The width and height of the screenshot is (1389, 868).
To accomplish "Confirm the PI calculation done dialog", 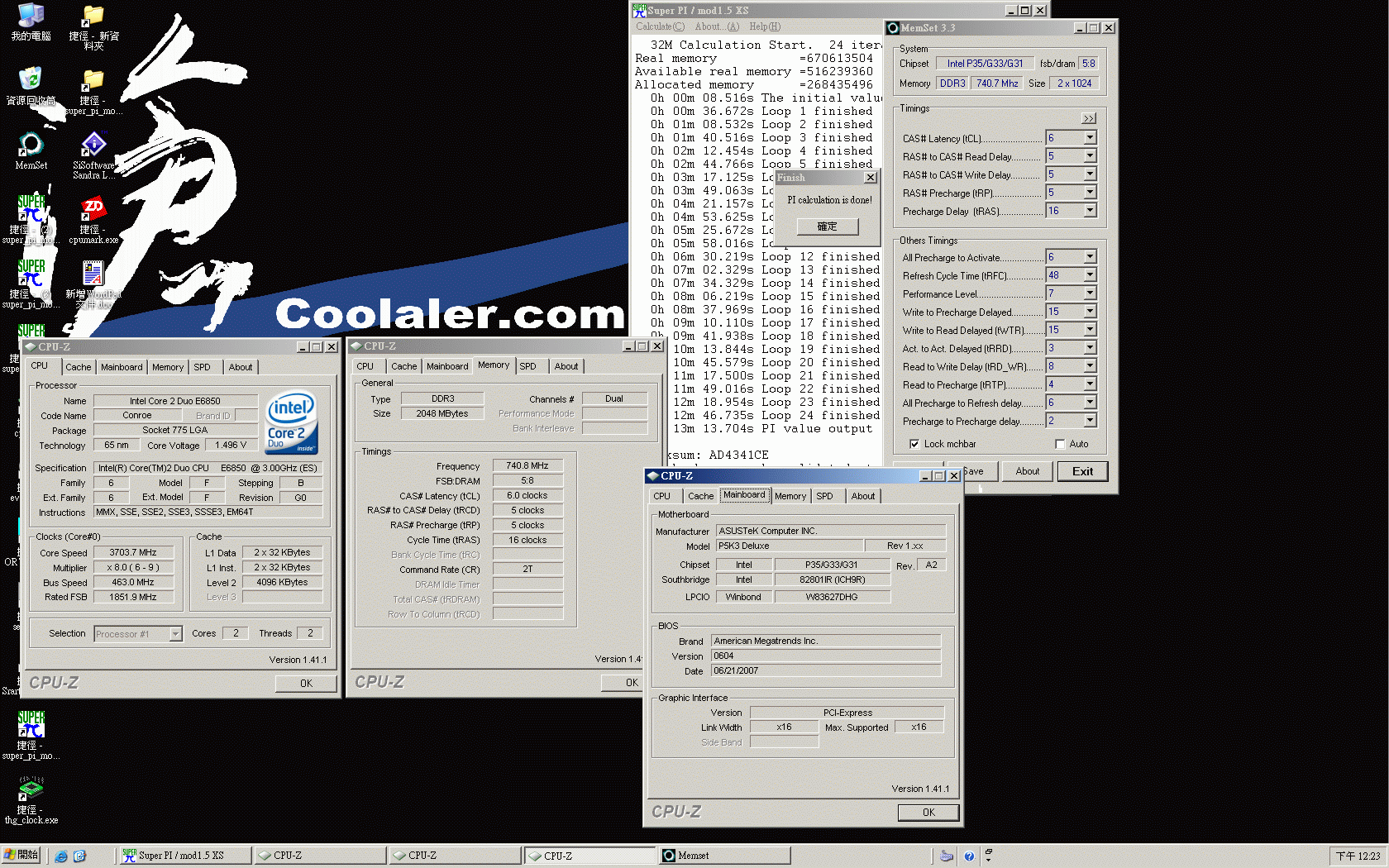I will click(828, 227).
